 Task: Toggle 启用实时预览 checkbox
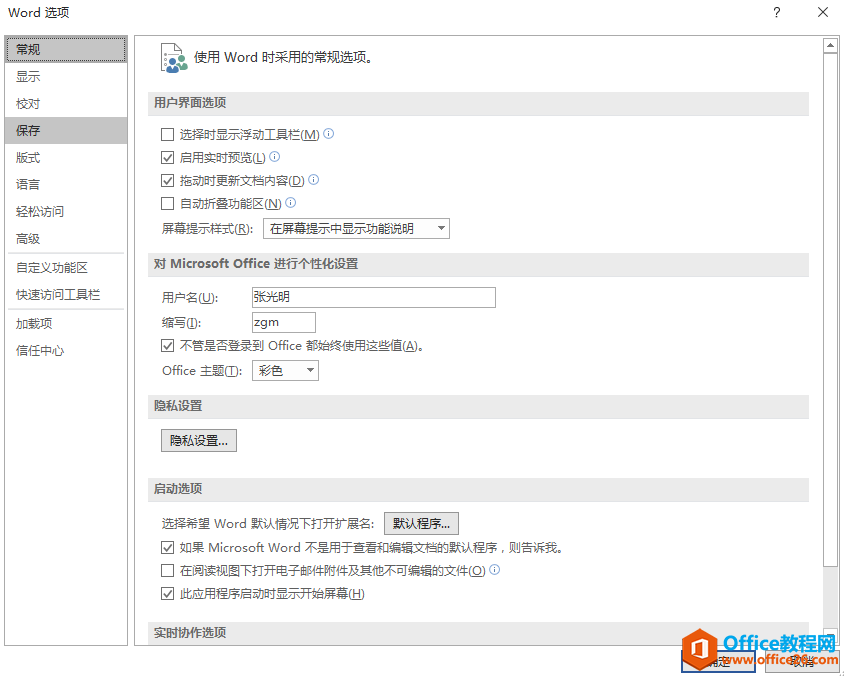coord(168,157)
